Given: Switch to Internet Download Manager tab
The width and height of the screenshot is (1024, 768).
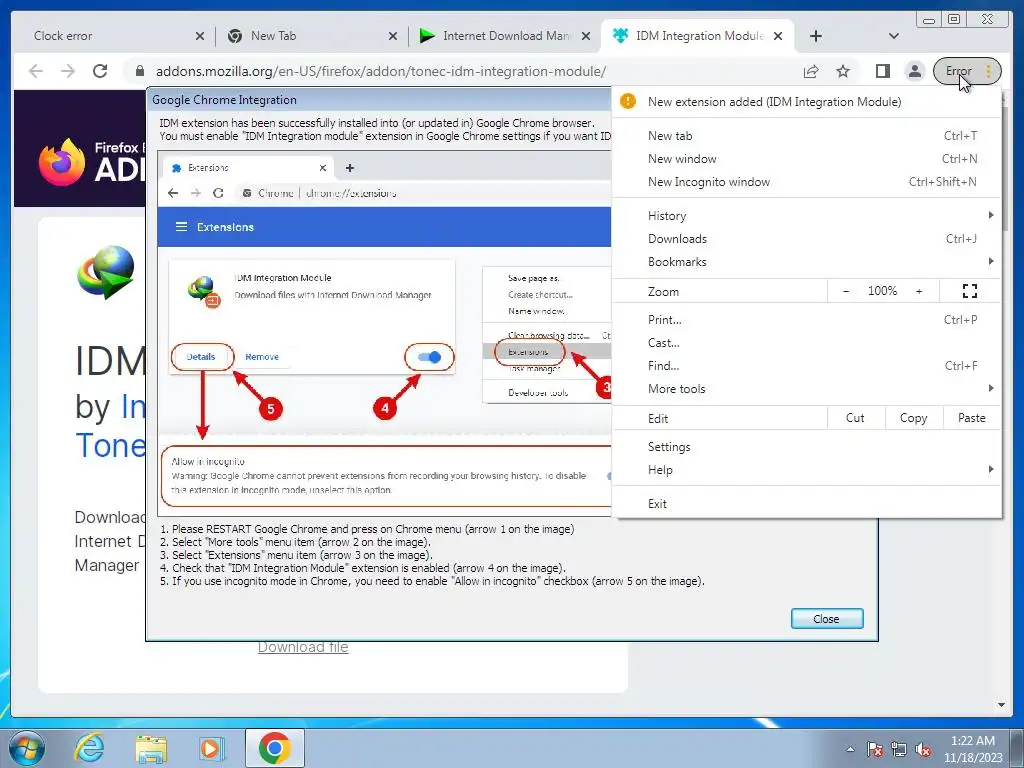Looking at the screenshot, I should tap(500, 36).
